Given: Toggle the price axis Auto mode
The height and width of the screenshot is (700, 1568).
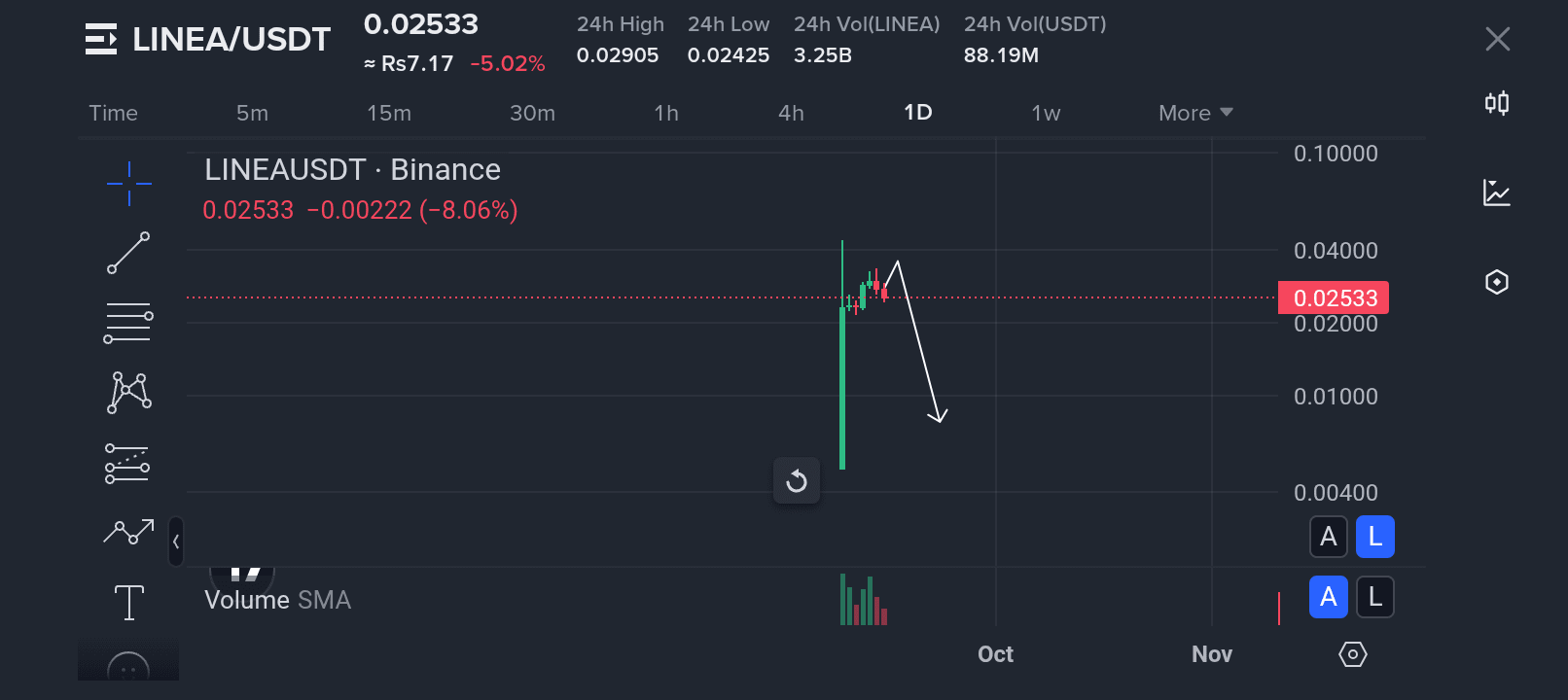Looking at the screenshot, I should click(x=1329, y=537).
